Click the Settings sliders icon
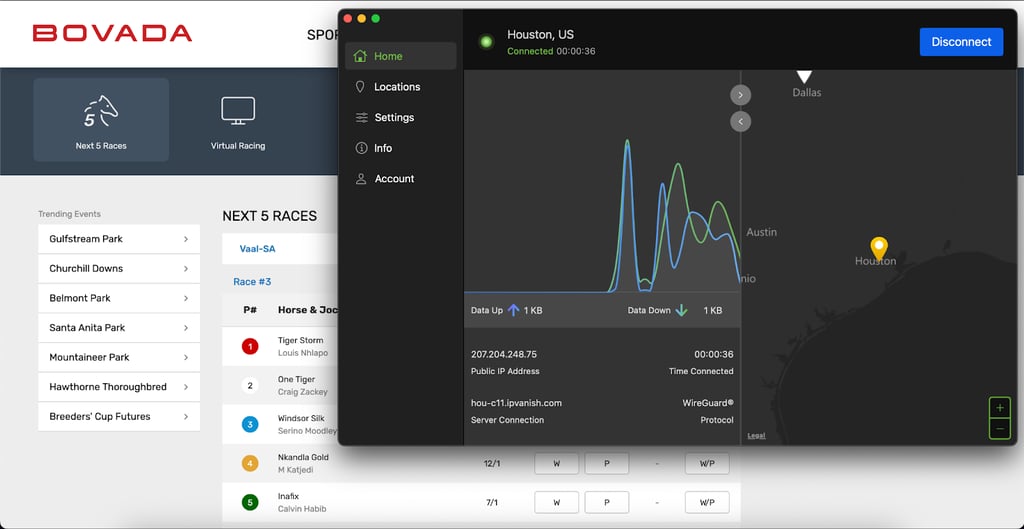The height and width of the screenshot is (529, 1024). click(361, 118)
